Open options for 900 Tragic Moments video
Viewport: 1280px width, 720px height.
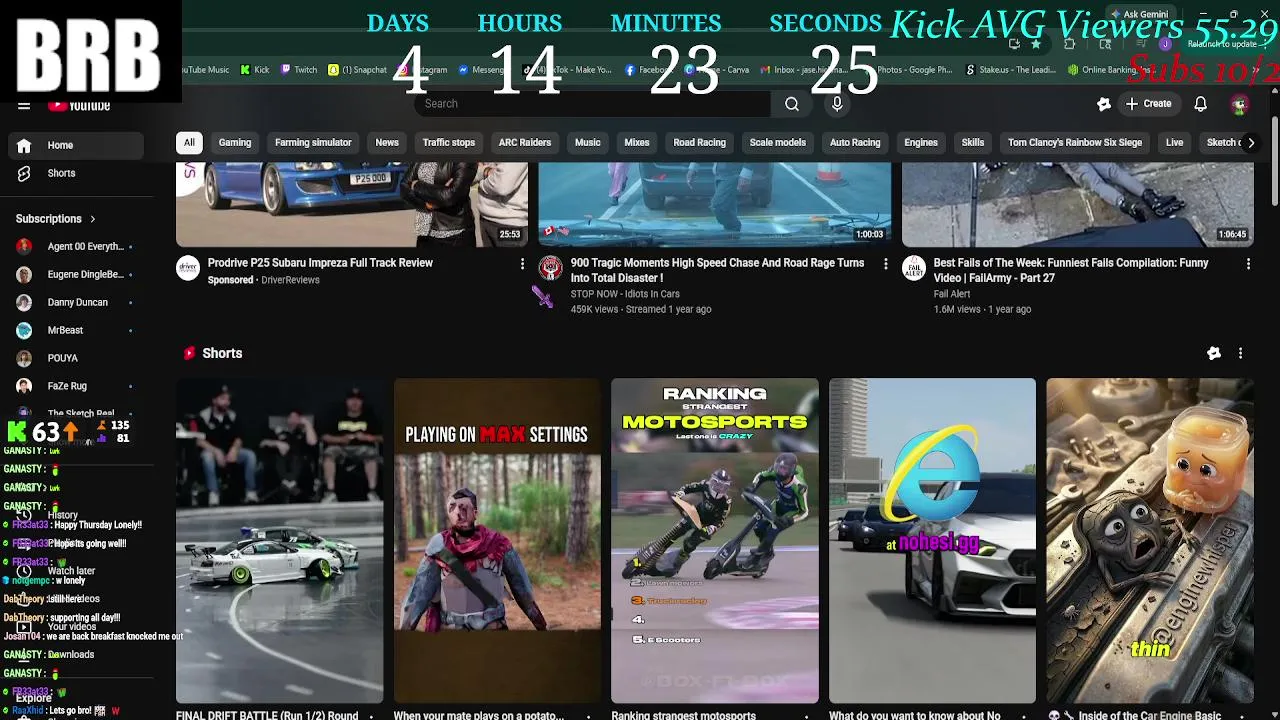tap(885, 264)
